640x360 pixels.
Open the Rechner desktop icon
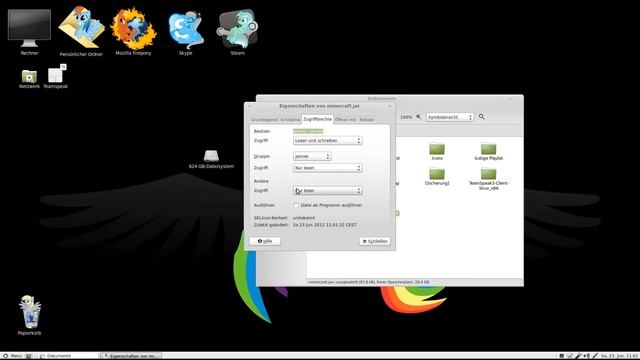pyautogui.click(x=29, y=32)
